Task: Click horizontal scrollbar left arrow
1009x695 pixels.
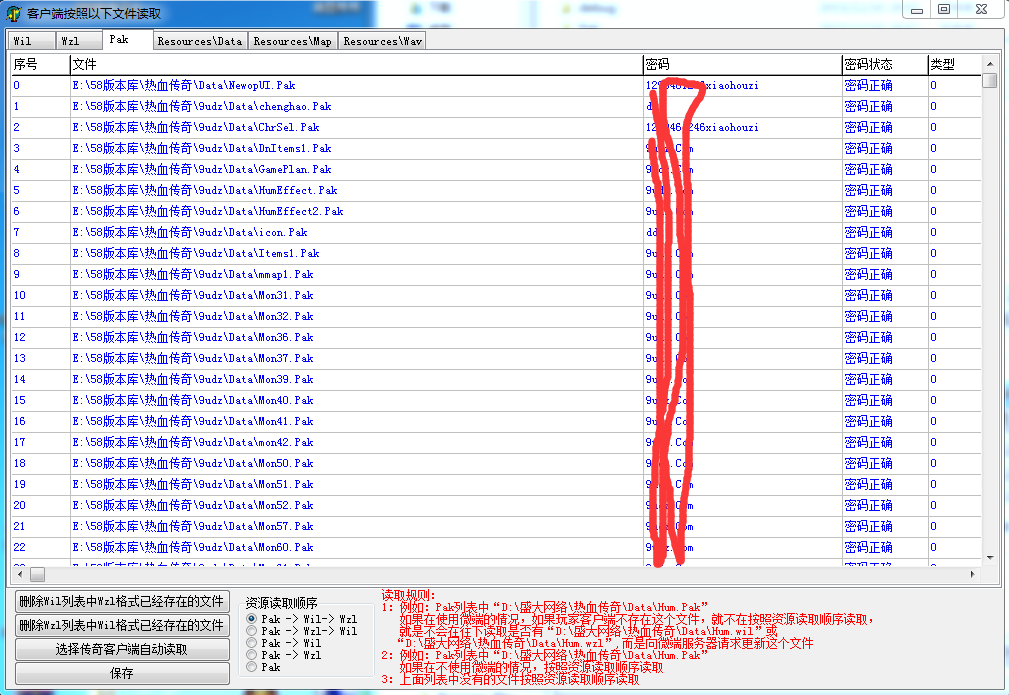Action: [21, 573]
